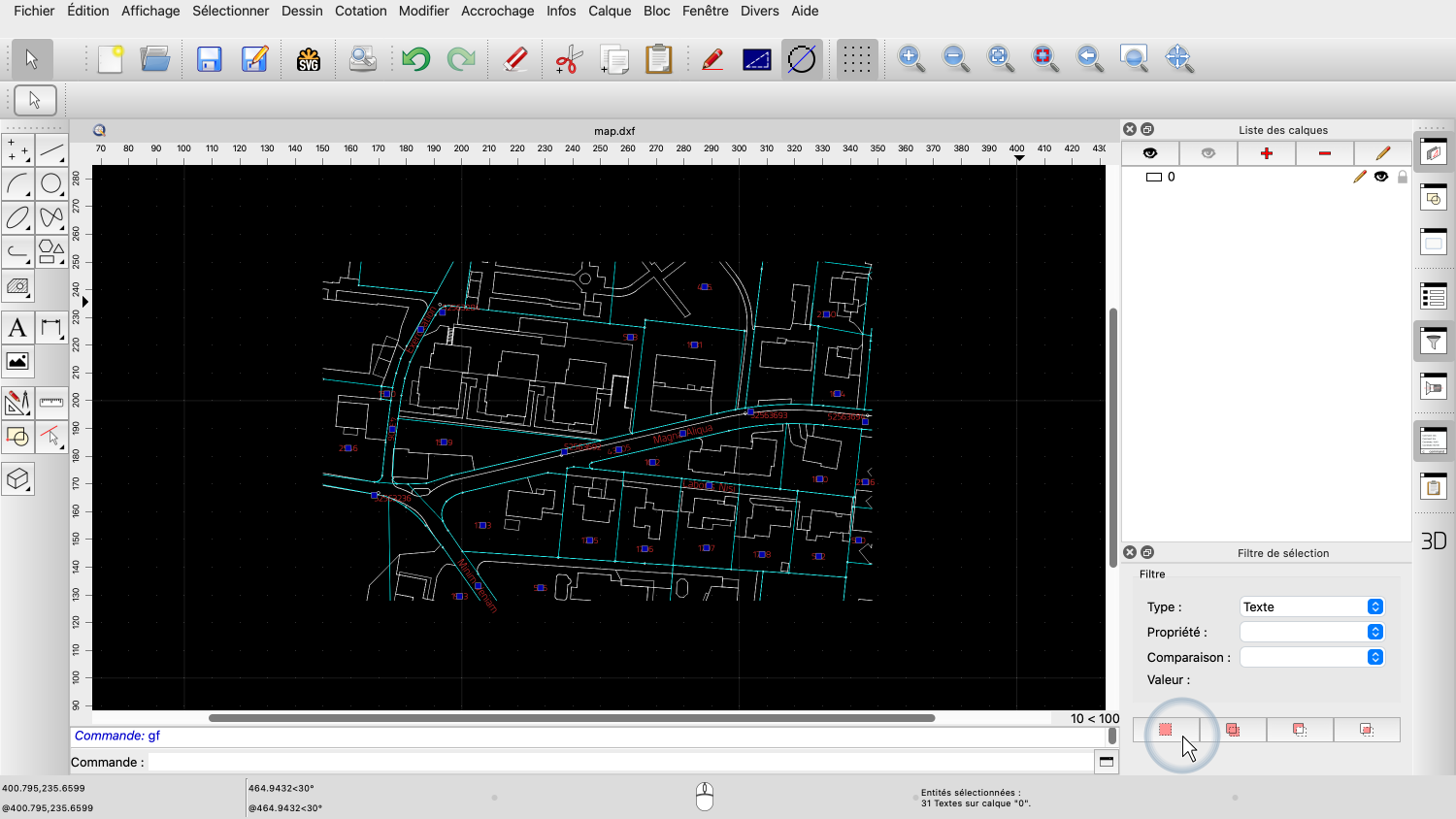The height and width of the screenshot is (819, 1456).
Task: Open the Cotation menu
Action: pos(360,11)
